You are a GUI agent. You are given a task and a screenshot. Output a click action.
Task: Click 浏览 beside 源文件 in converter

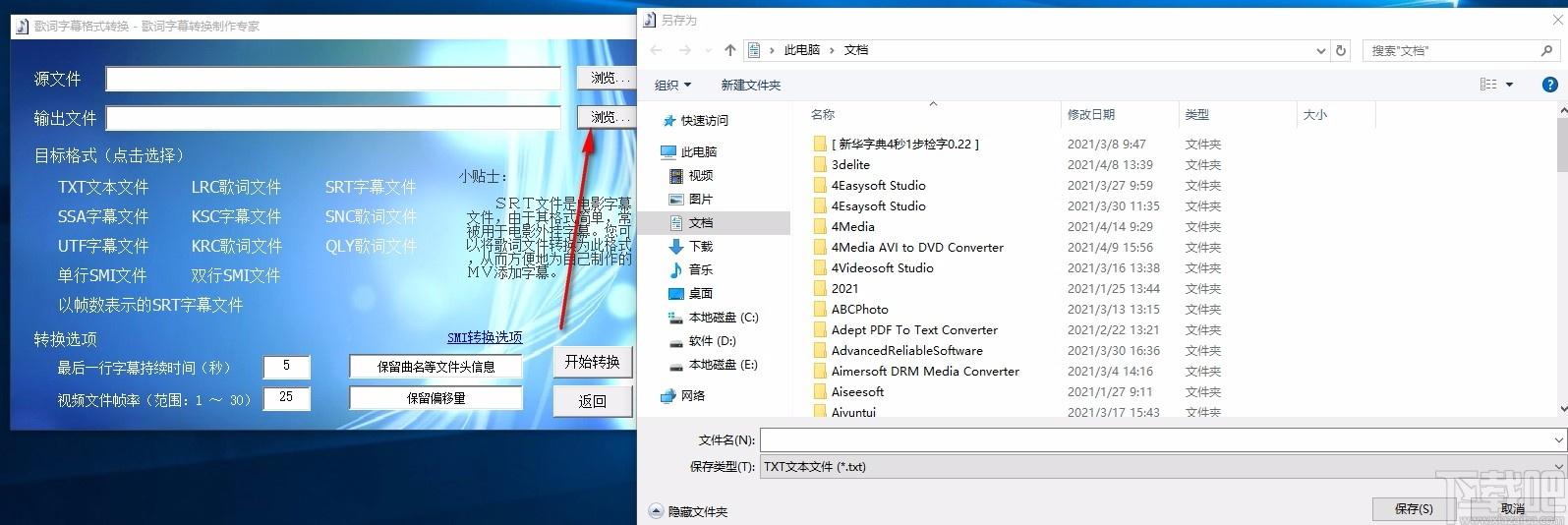pos(607,78)
